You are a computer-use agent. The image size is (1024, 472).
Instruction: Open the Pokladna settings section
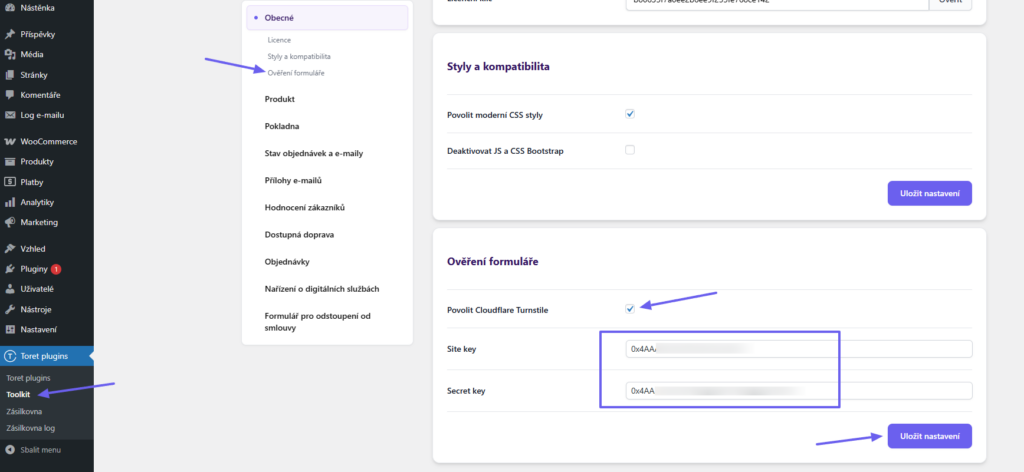(x=282, y=126)
